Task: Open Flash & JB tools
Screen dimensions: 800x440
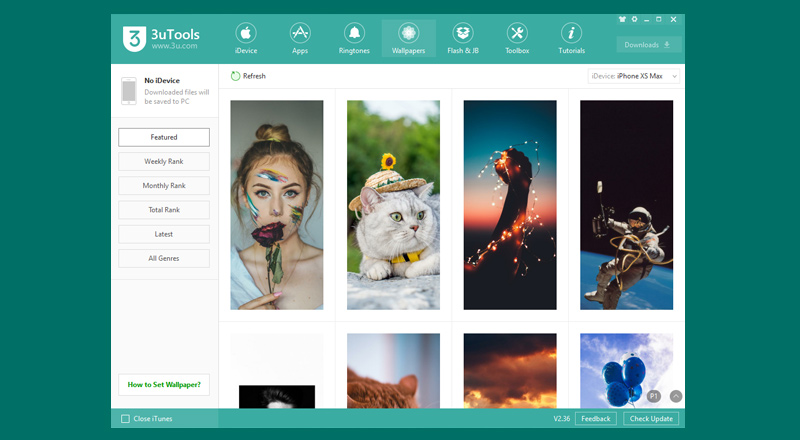Action: point(463,38)
